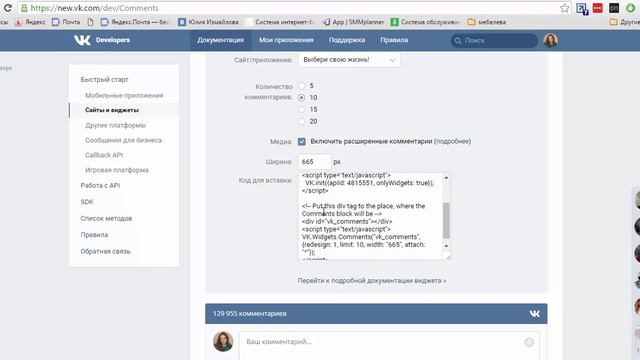Open the Документация tab
This screenshot has width=640, height=360.
[220, 40]
